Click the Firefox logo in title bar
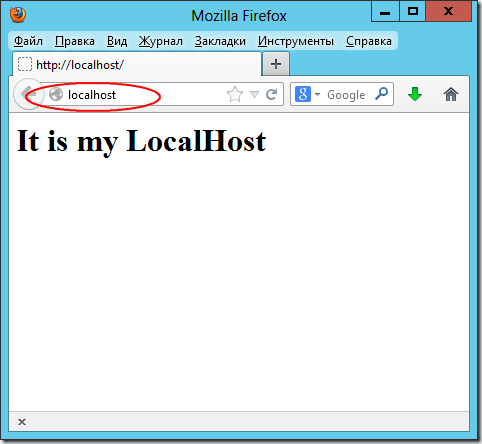 (18, 14)
